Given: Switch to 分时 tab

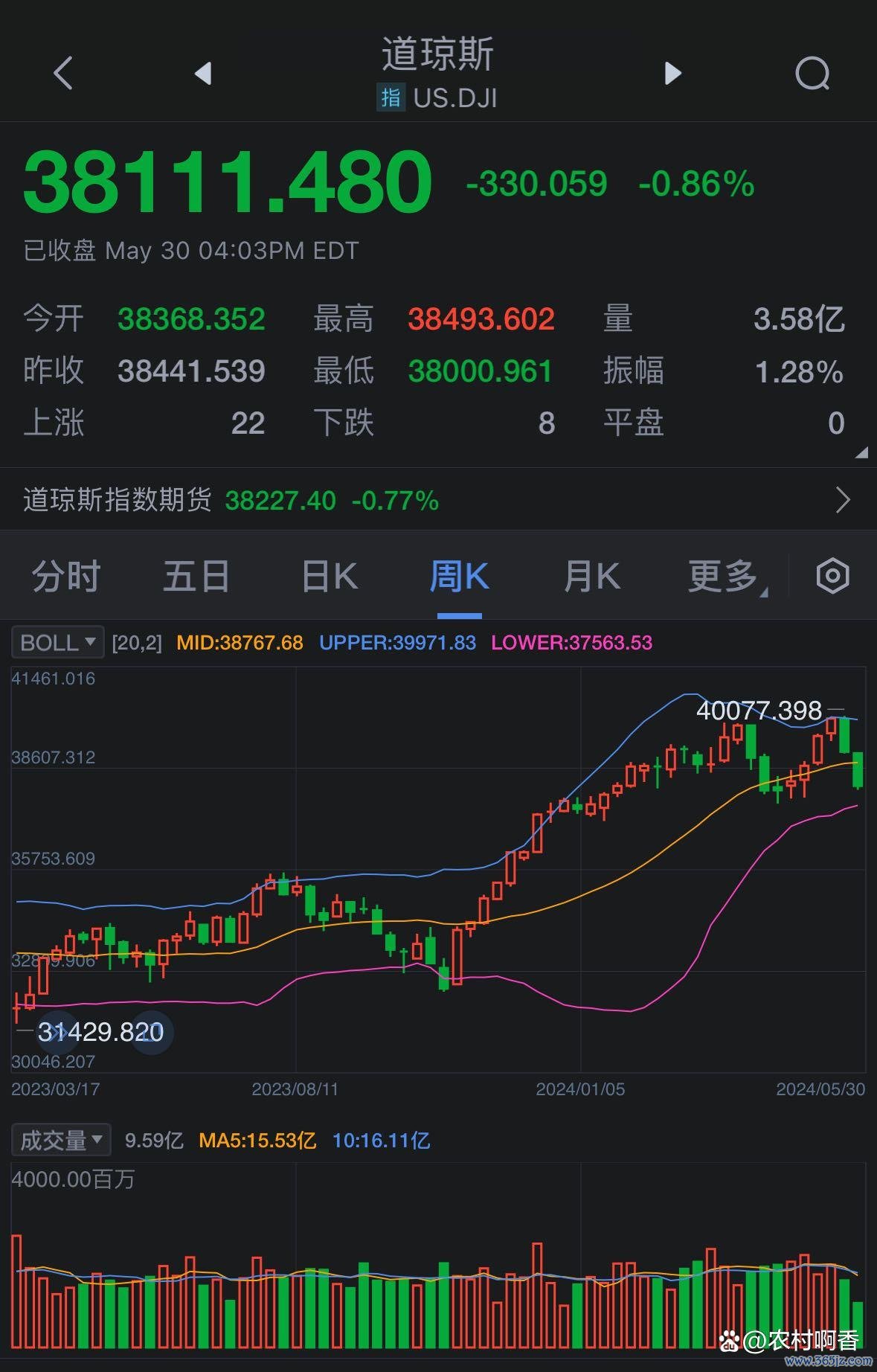Looking at the screenshot, I should coord(65,577).
